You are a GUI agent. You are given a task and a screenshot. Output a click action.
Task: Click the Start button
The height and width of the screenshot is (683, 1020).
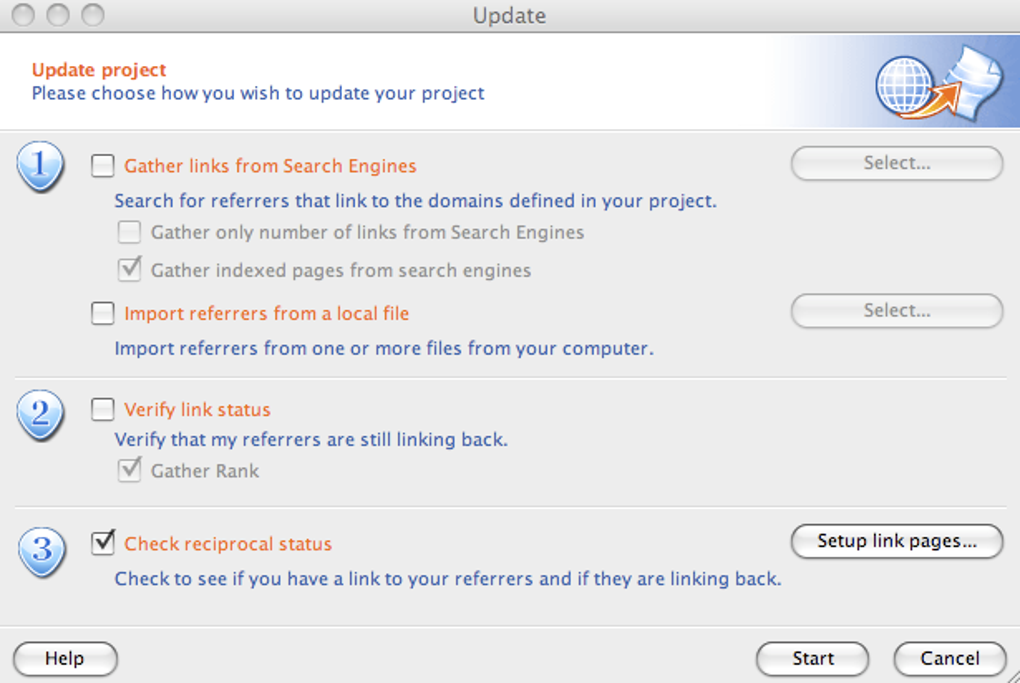coord(812,659)
